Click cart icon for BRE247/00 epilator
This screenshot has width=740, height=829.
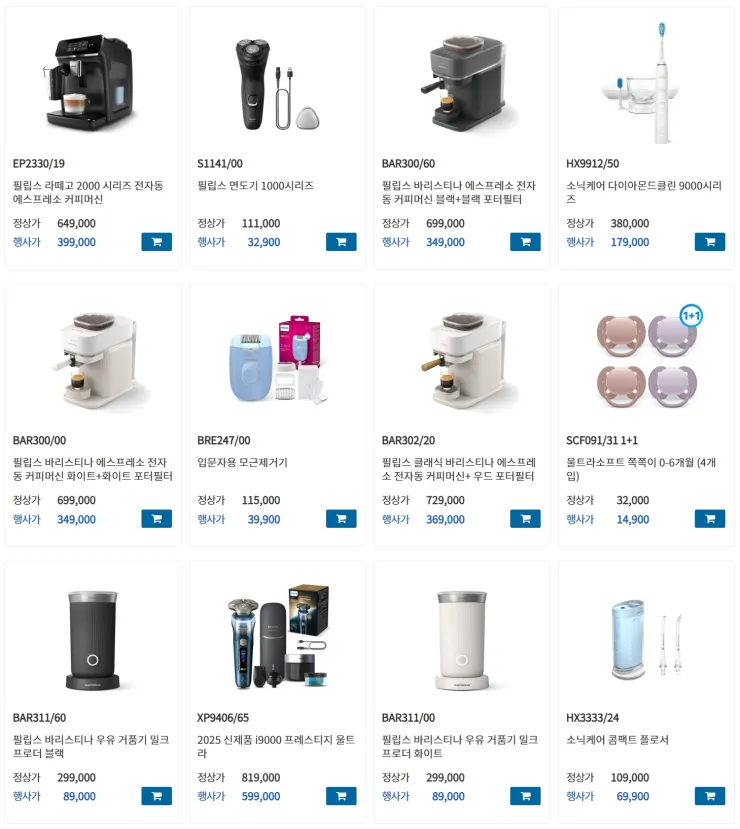pos(341,519)
